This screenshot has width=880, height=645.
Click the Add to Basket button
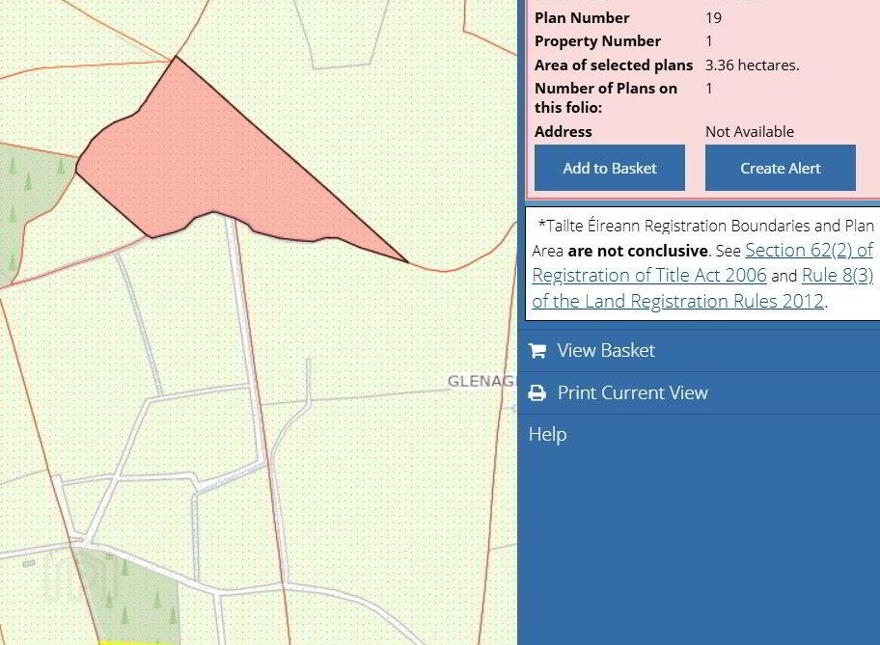(x=609, y=168)
